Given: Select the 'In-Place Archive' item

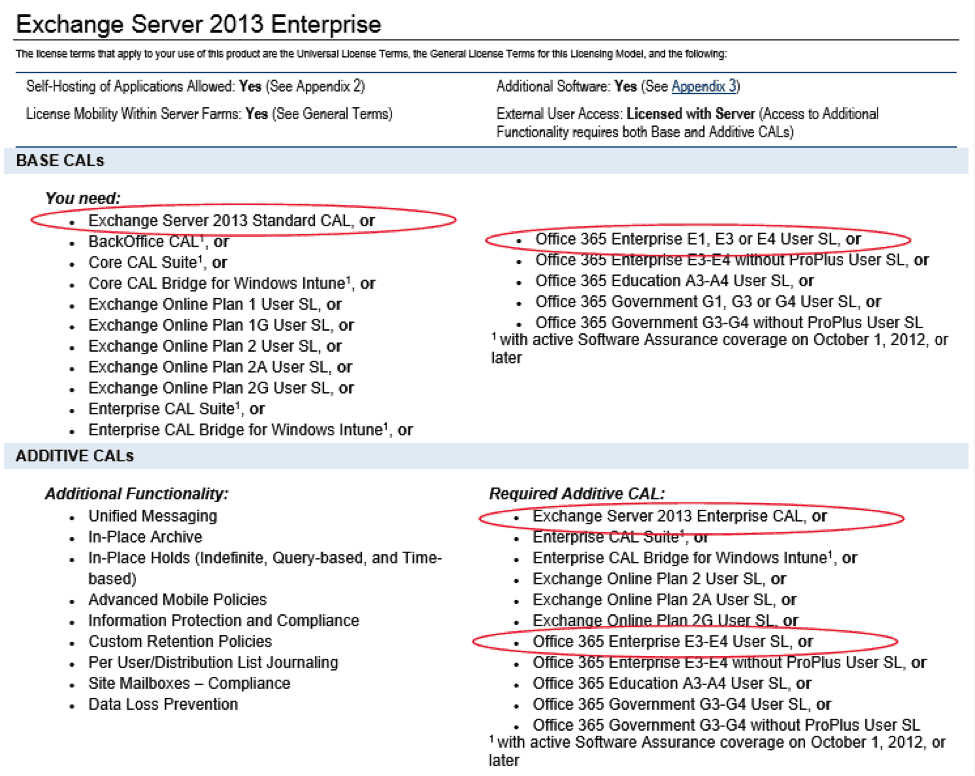Looking at the screenshot, I should coord(145,537).
